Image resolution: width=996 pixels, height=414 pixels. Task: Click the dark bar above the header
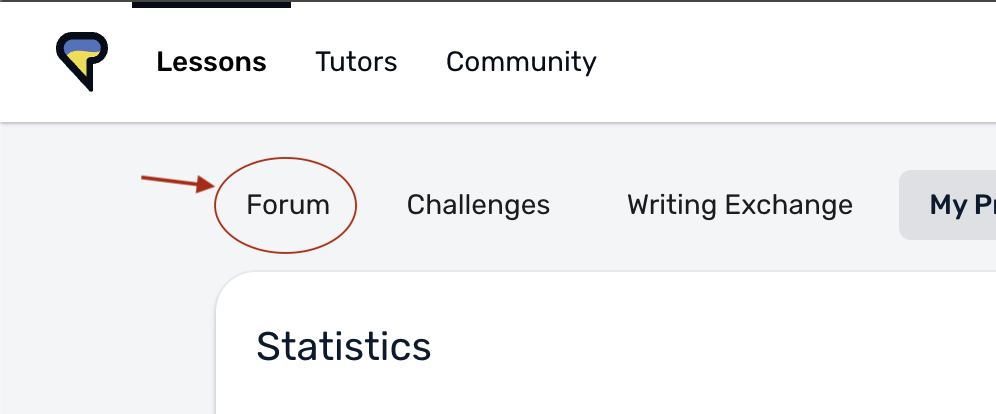coord(212,4)
